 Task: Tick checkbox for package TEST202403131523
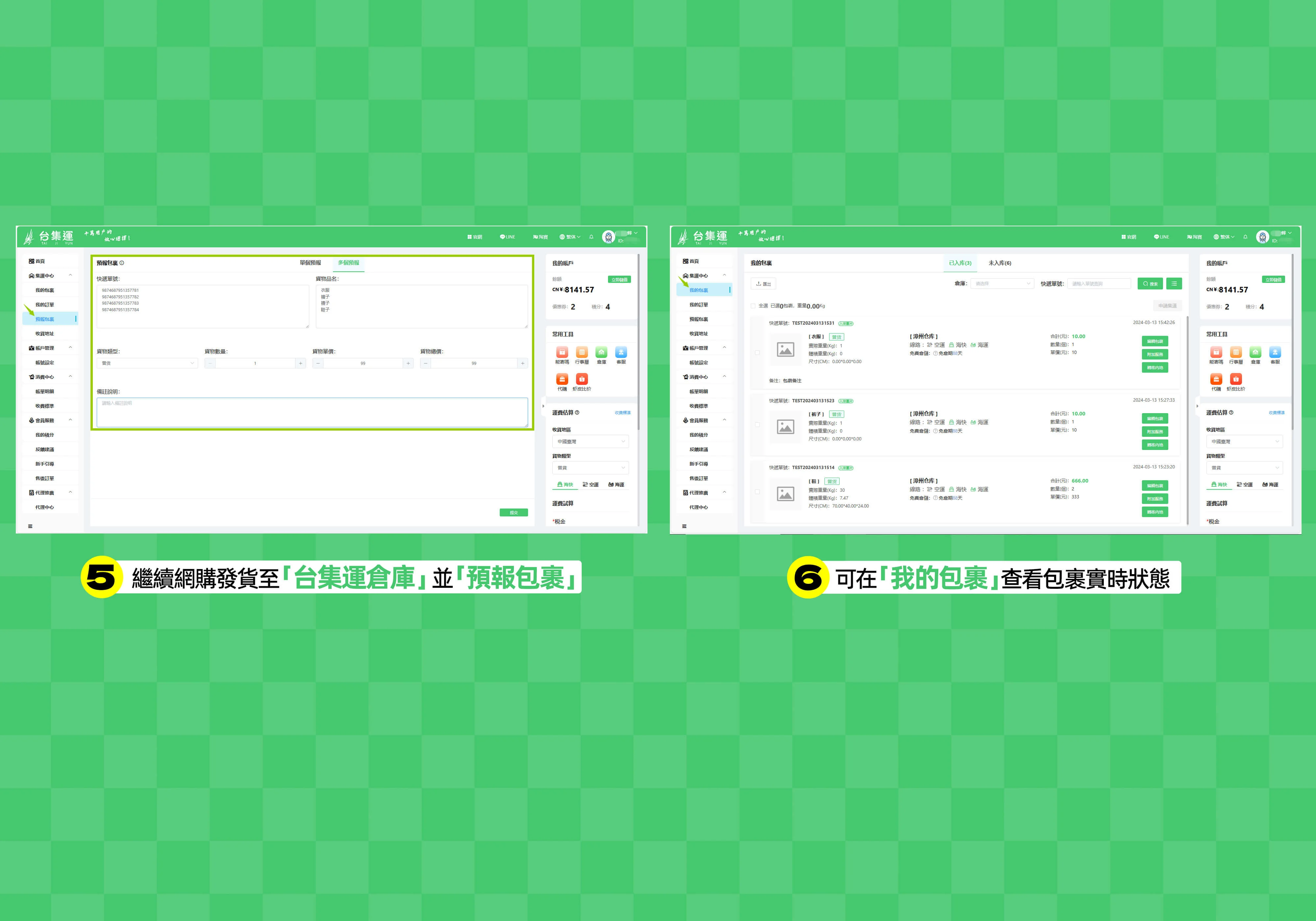[757, 425]
